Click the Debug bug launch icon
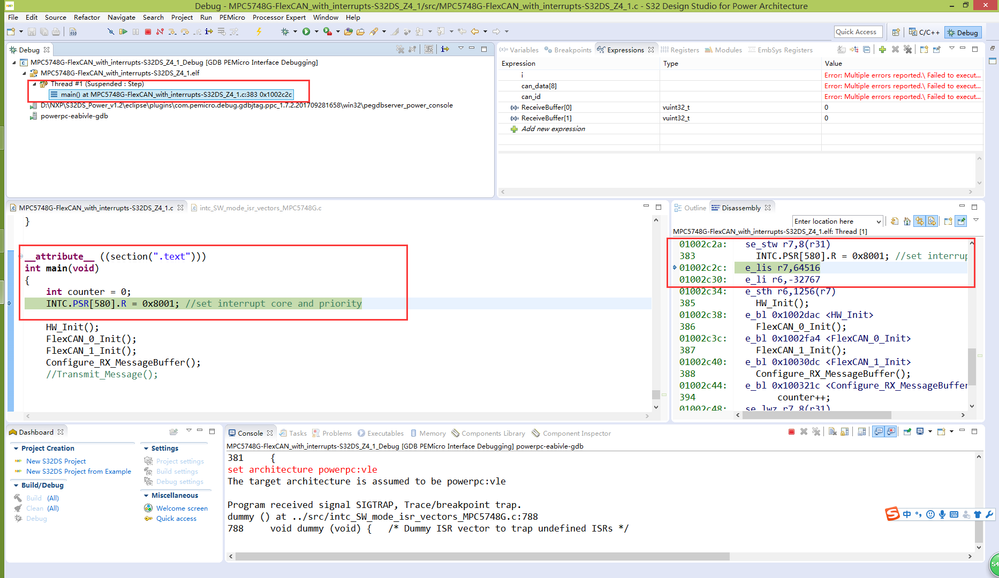This screenshot has height=578, width=999. [285, 31]
